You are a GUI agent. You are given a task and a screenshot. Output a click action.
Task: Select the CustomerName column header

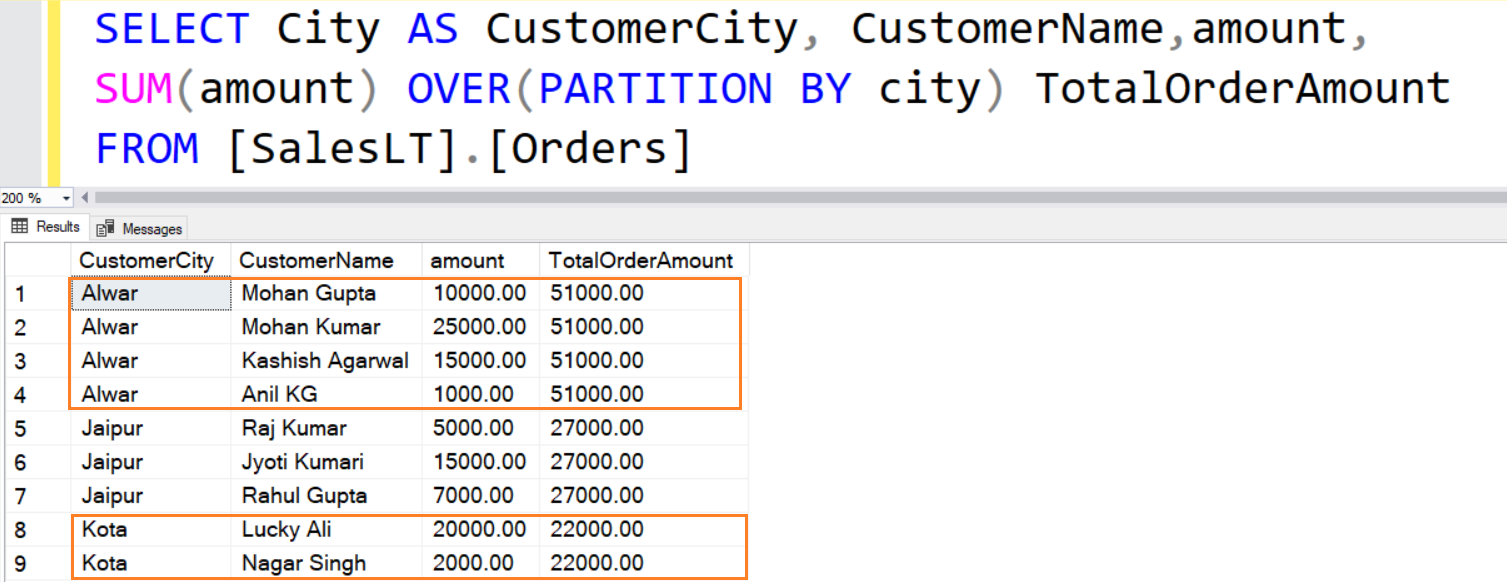click(326, 261)
